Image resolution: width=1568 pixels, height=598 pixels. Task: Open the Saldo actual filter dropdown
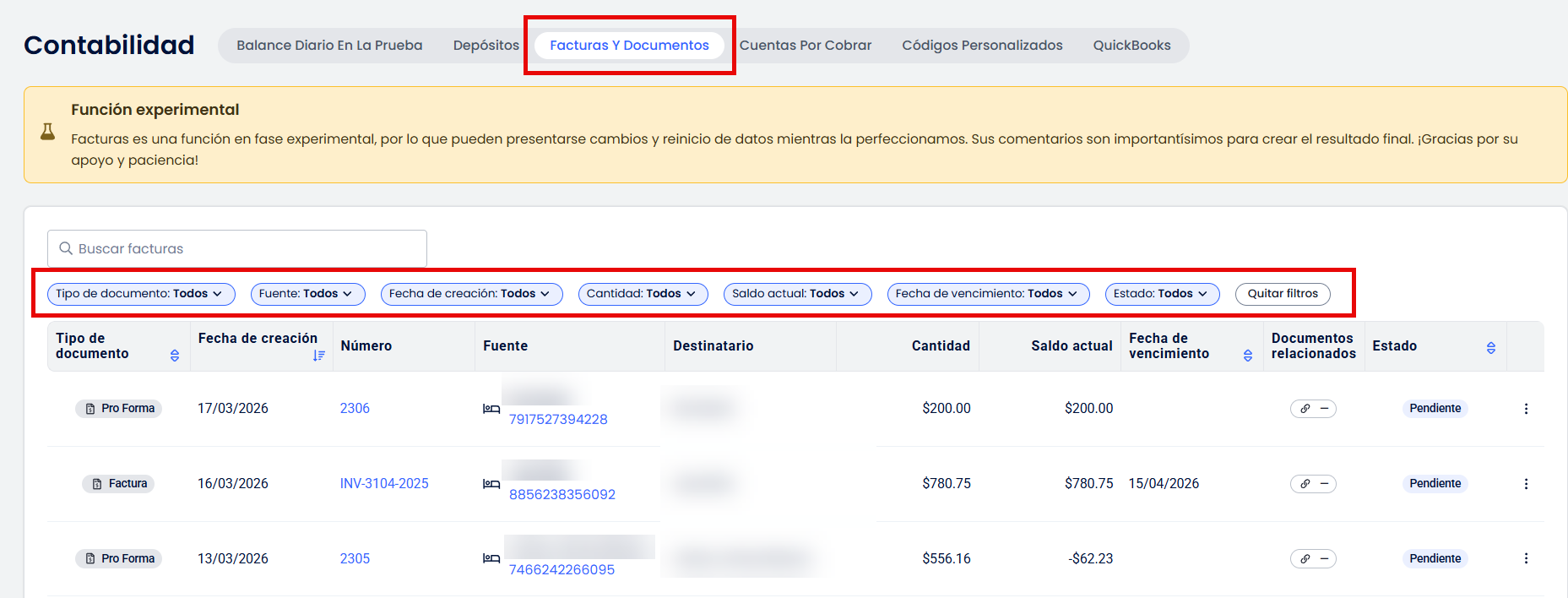tap(797, 294)
